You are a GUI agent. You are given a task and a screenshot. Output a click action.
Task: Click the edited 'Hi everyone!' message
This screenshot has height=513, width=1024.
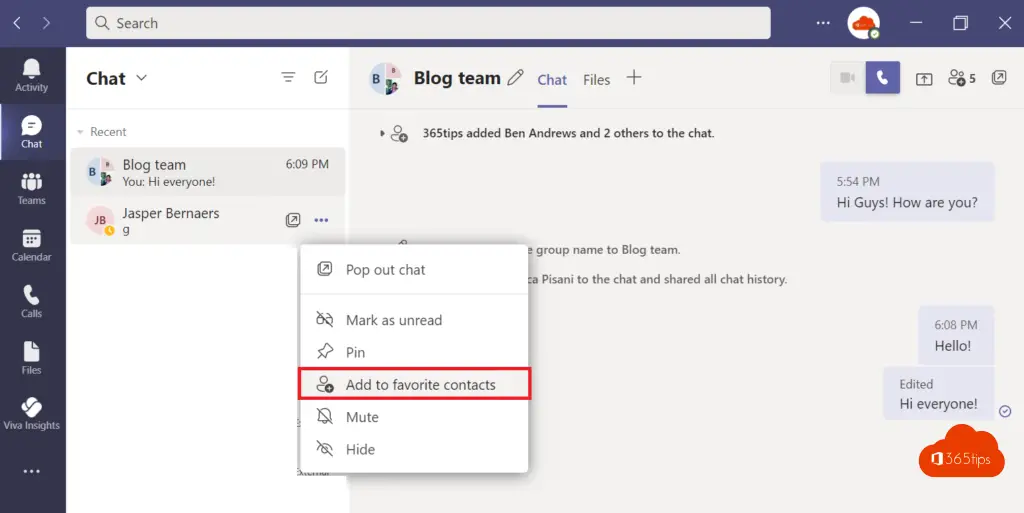(938, 394)
